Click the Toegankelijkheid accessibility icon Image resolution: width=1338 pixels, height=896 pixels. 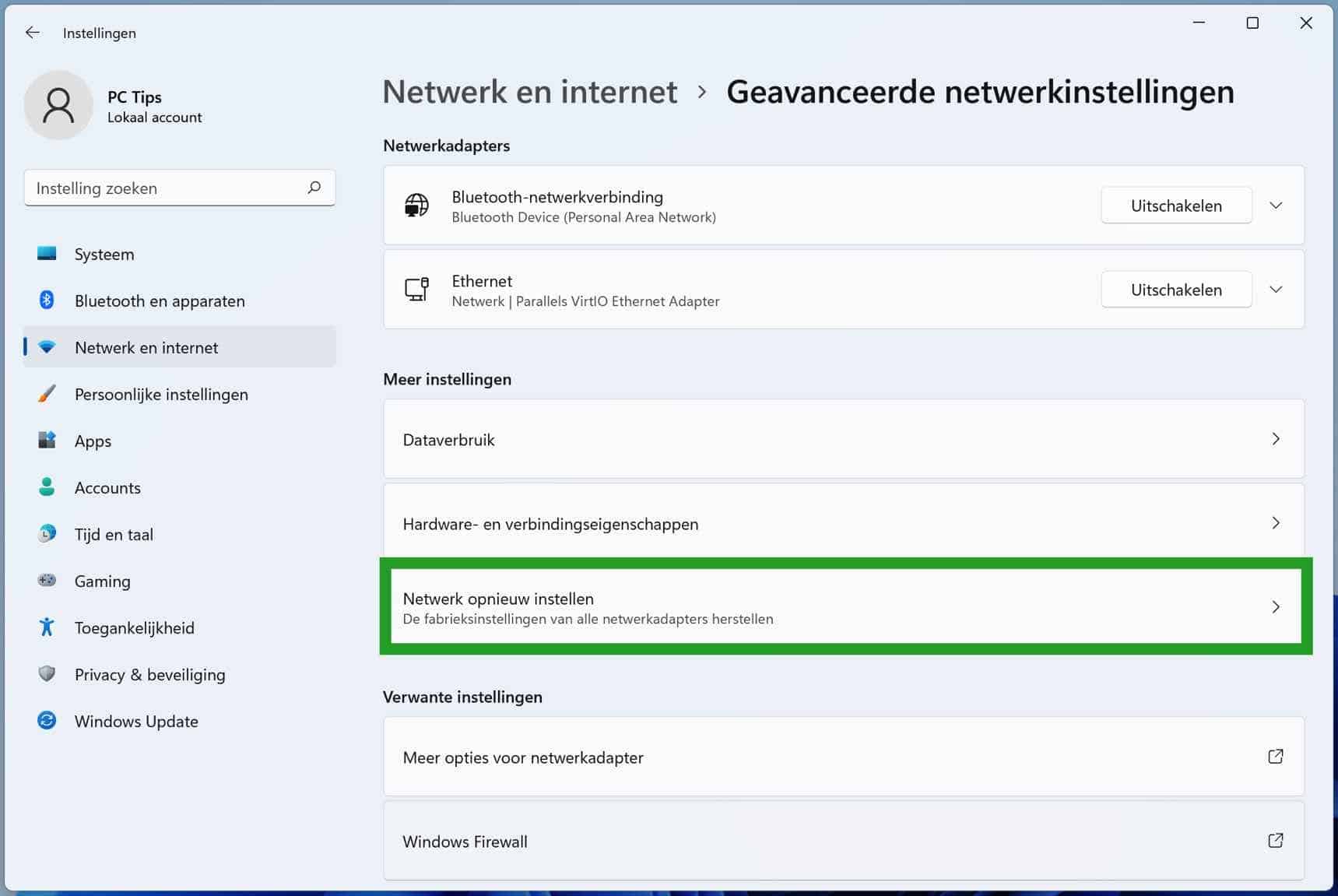tap(46, 627)
